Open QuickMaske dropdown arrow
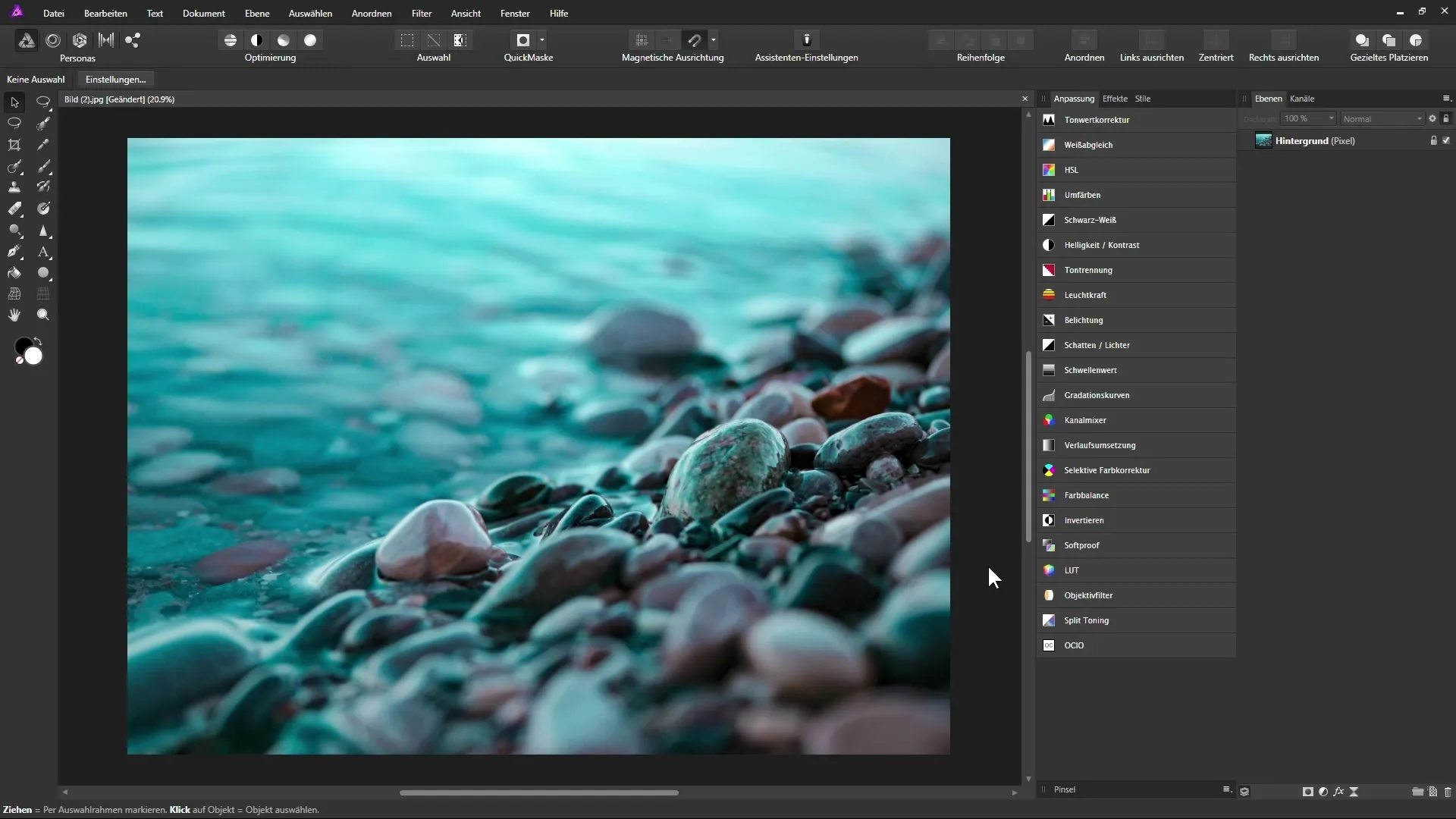Screen dimensions: 1456x819 [x=542, y=40]
